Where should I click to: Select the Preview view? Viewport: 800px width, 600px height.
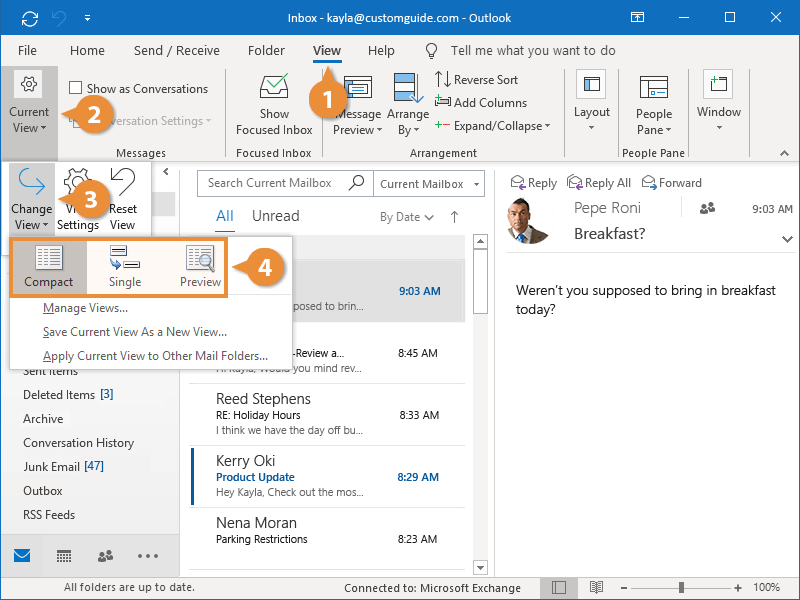pyautogui.click(x=200, y=267)
